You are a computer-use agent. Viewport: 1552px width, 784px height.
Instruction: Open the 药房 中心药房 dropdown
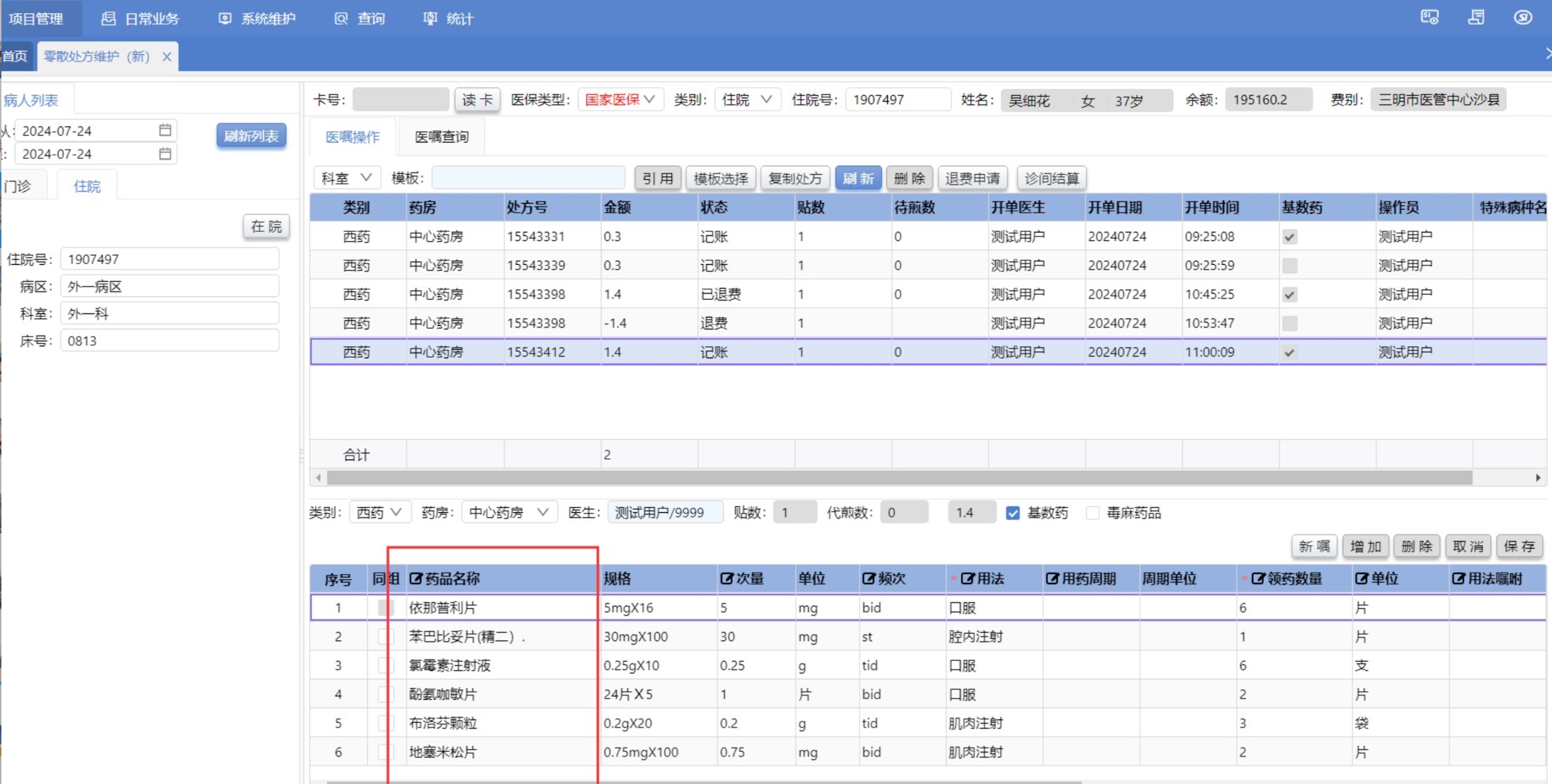(509, 513)
